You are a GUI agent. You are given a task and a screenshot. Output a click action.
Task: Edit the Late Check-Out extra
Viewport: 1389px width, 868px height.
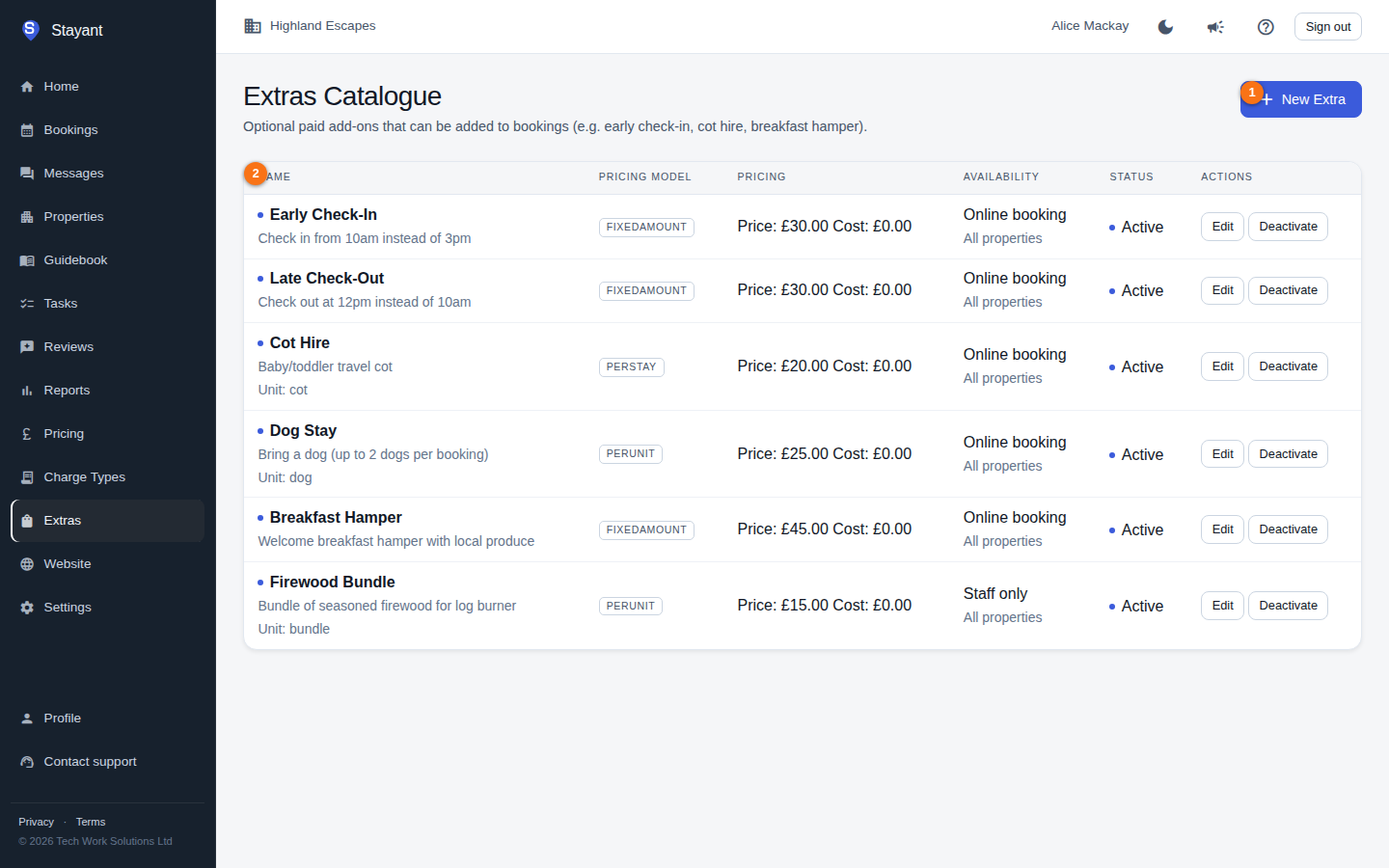(1222, 290)
